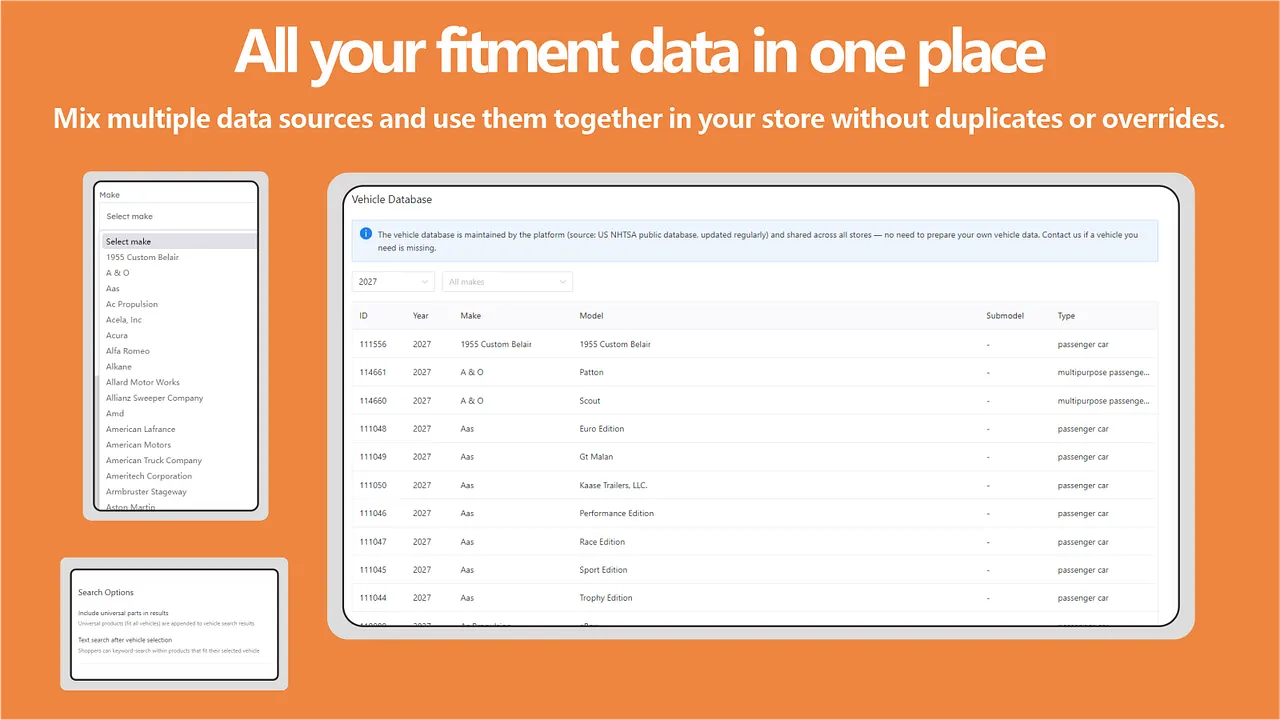Click the ID column header

[x=364, y=316]
